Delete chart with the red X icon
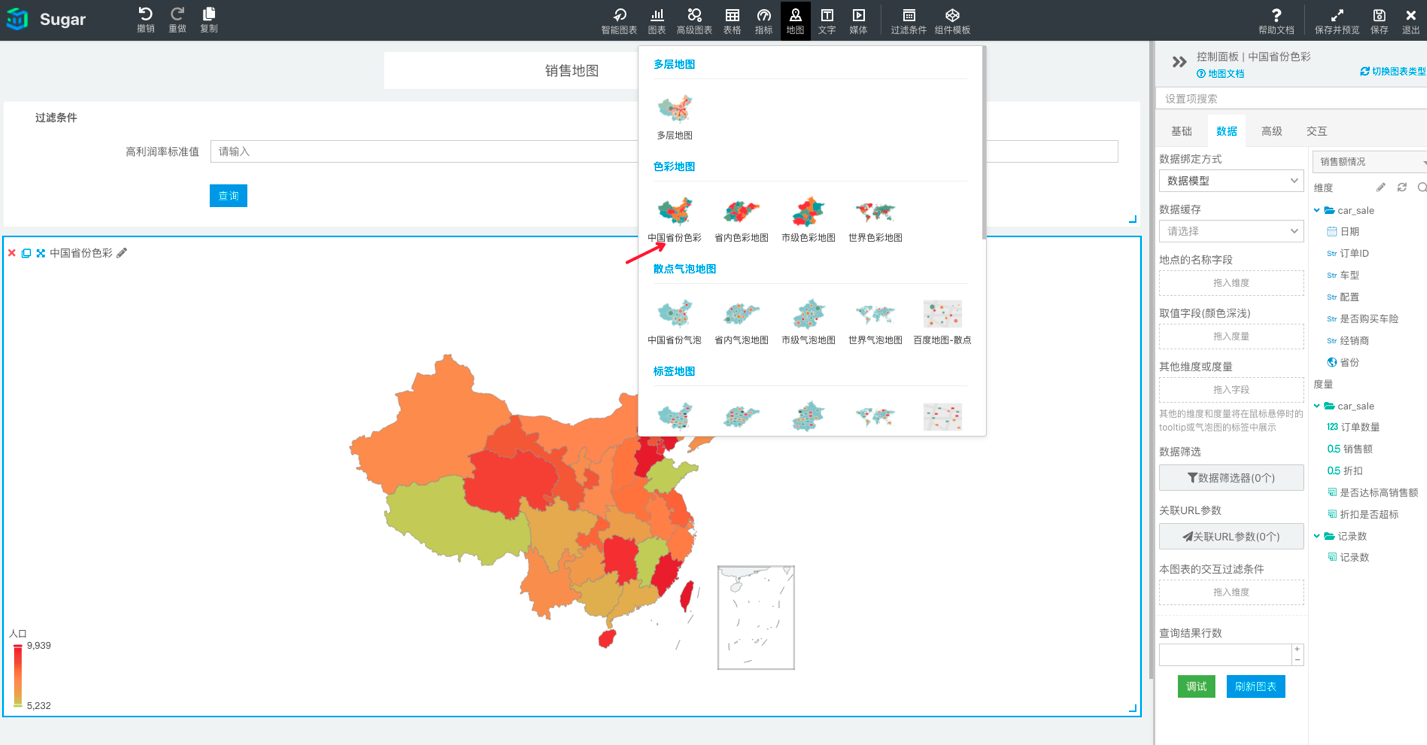 point(12,253)
